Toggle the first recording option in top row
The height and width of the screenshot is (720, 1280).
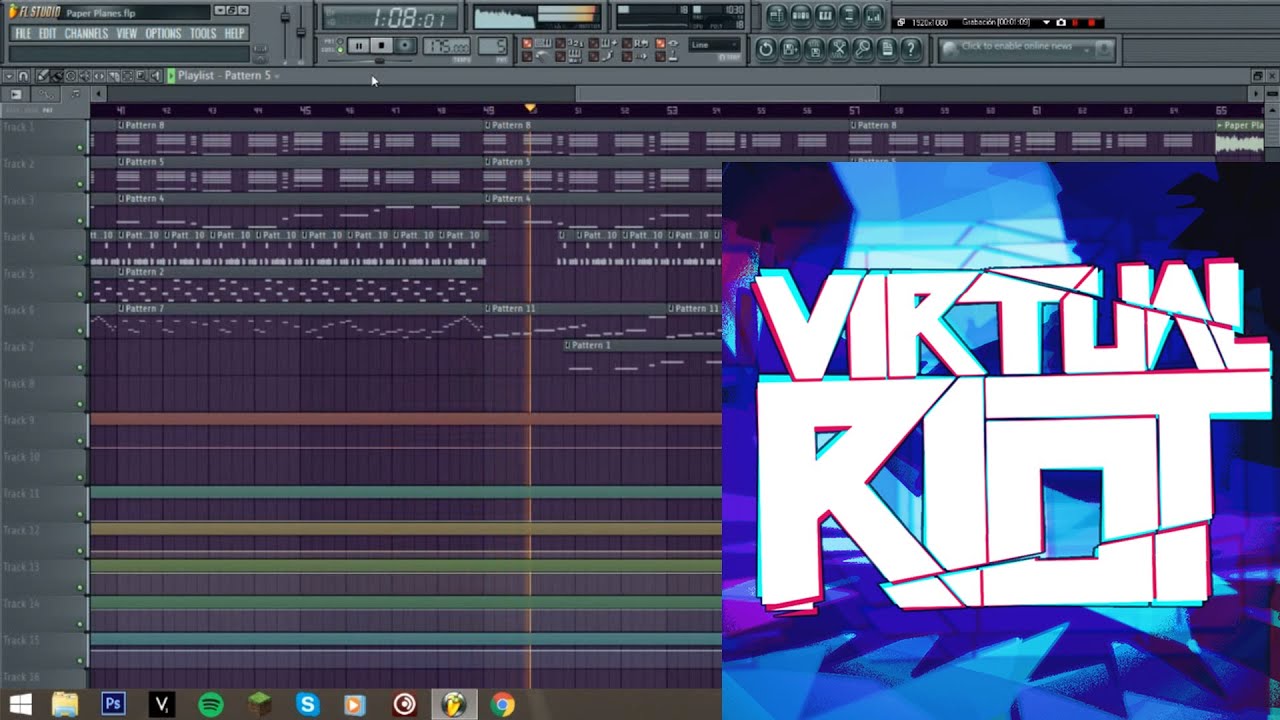pos(527,43)
